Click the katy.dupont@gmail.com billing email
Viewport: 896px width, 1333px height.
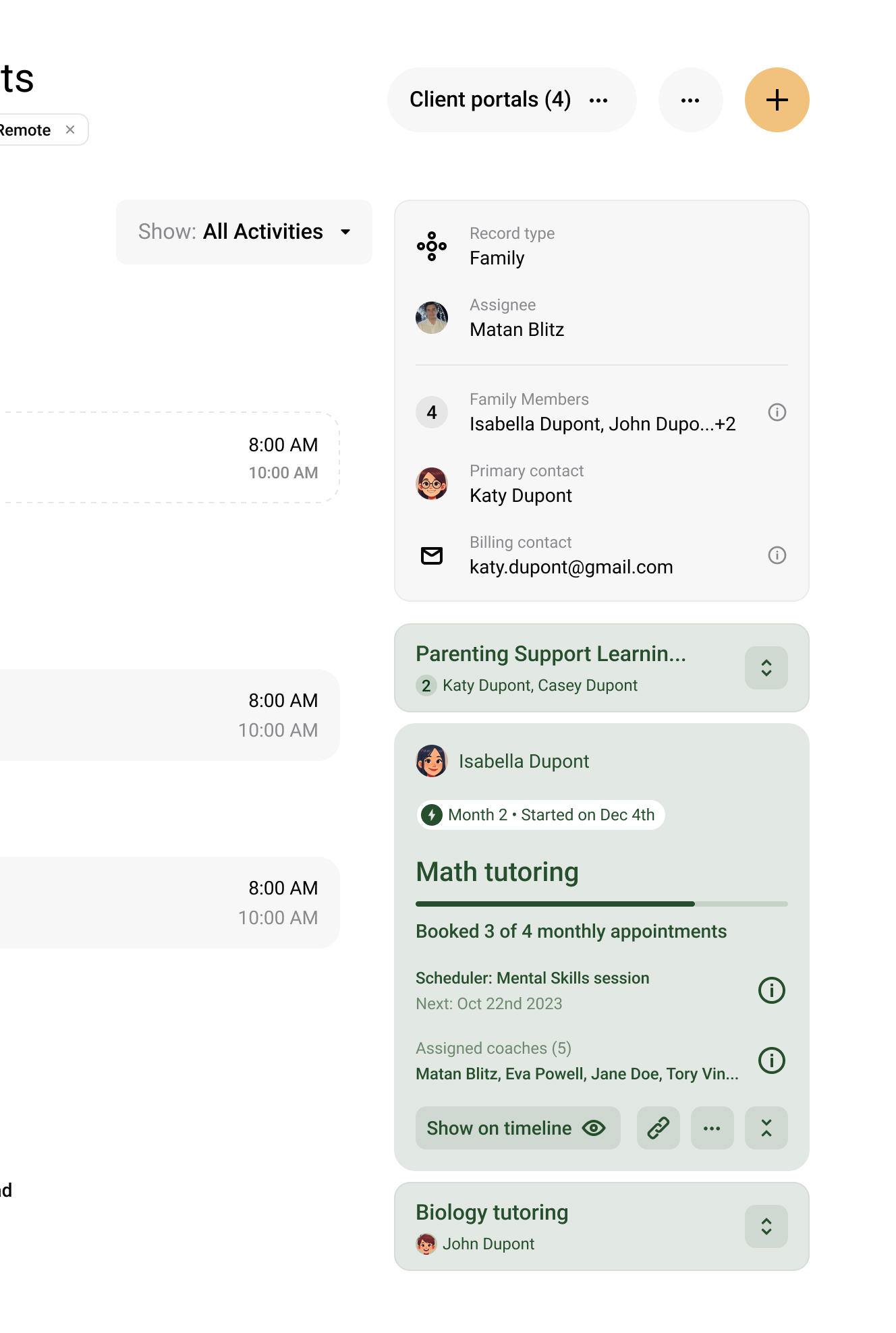click(571, 567)
